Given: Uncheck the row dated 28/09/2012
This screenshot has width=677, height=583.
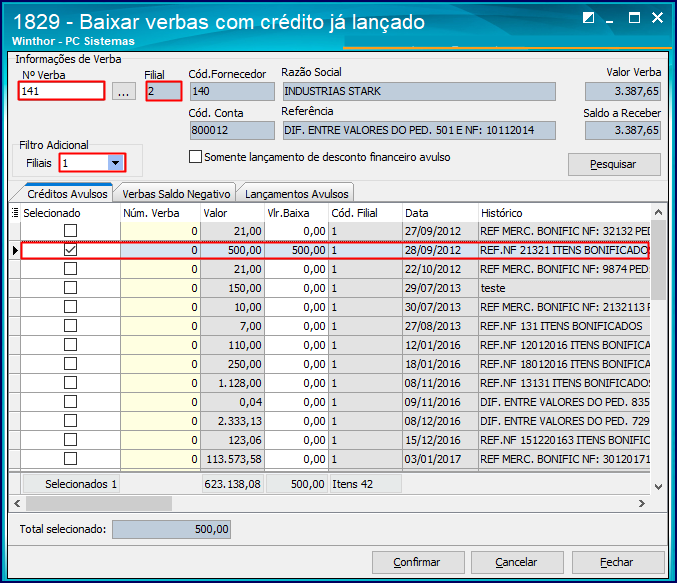Looking at the screenshot, I should coord(70,250).
